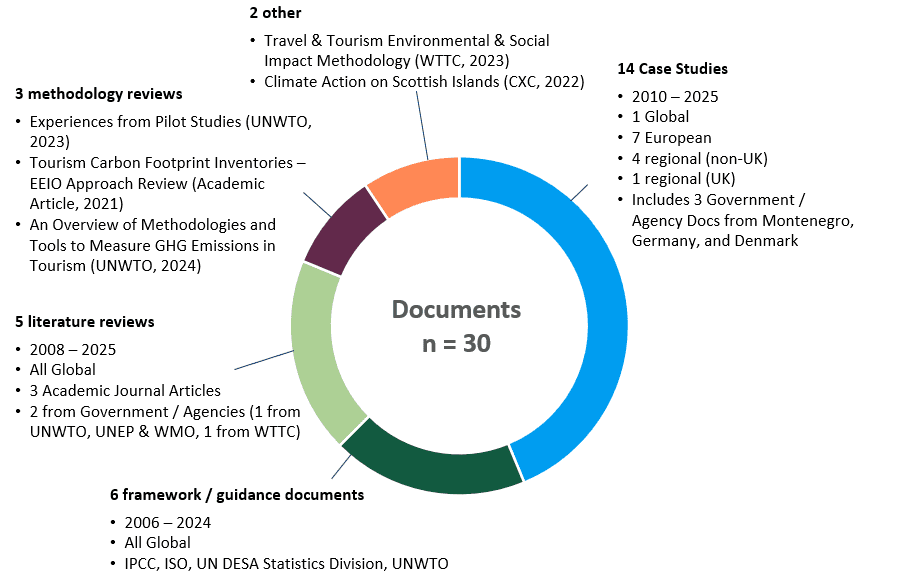Click the Climate Action on Scottish Islands bullet
This screenshot has width=902, height=587.
[x=420, y=81]
